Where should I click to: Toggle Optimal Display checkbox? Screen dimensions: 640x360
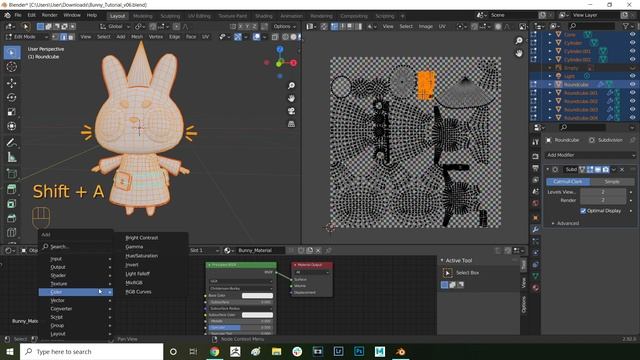tap(583, 211)
